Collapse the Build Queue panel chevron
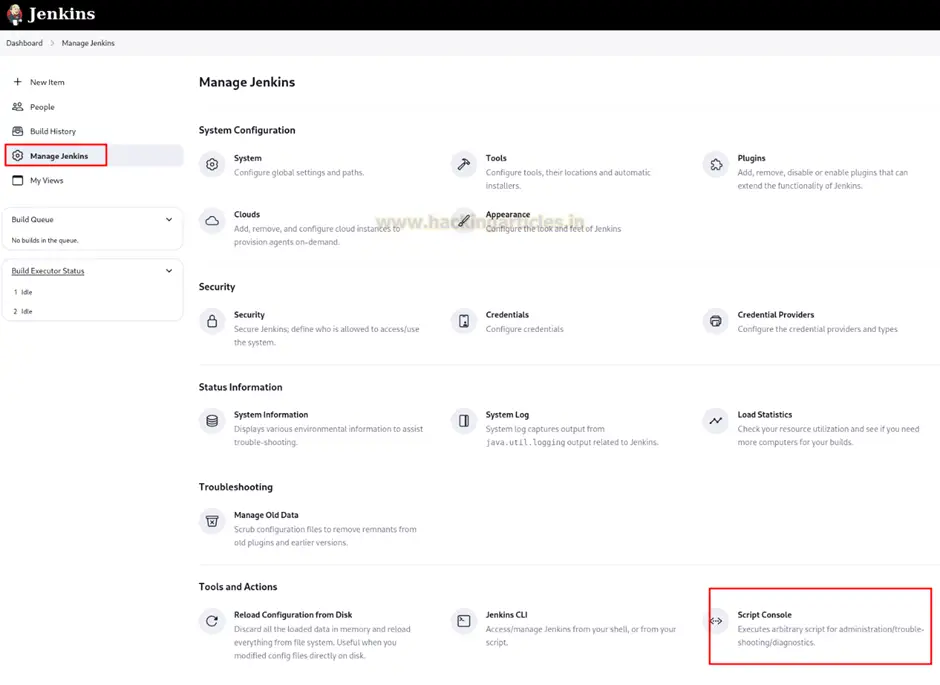Screen dimensions: 940x685 coord(169,219)
